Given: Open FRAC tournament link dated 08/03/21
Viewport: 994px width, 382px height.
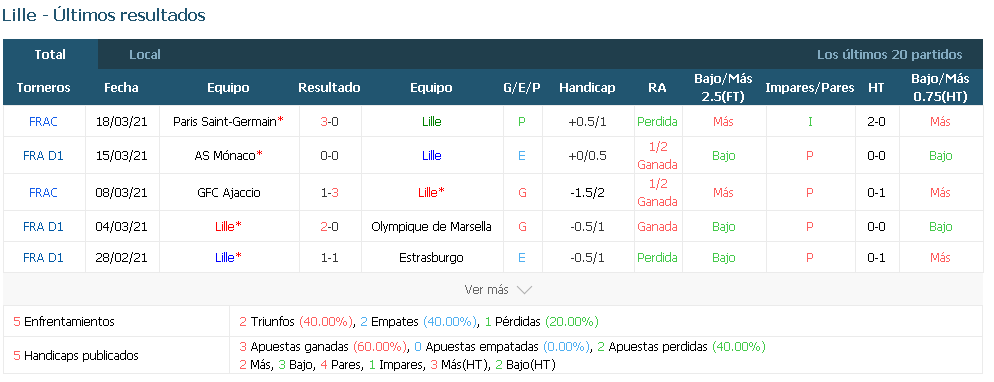Looking at the screenshot, I should pyautogui.click(x=43, y=193).
